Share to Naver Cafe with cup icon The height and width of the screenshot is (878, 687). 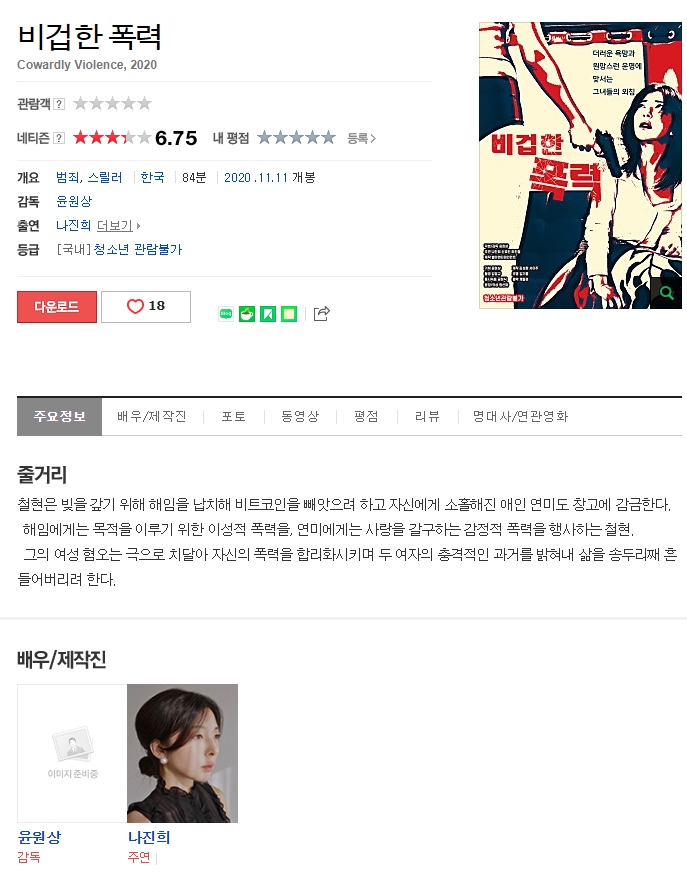(247, 314)
